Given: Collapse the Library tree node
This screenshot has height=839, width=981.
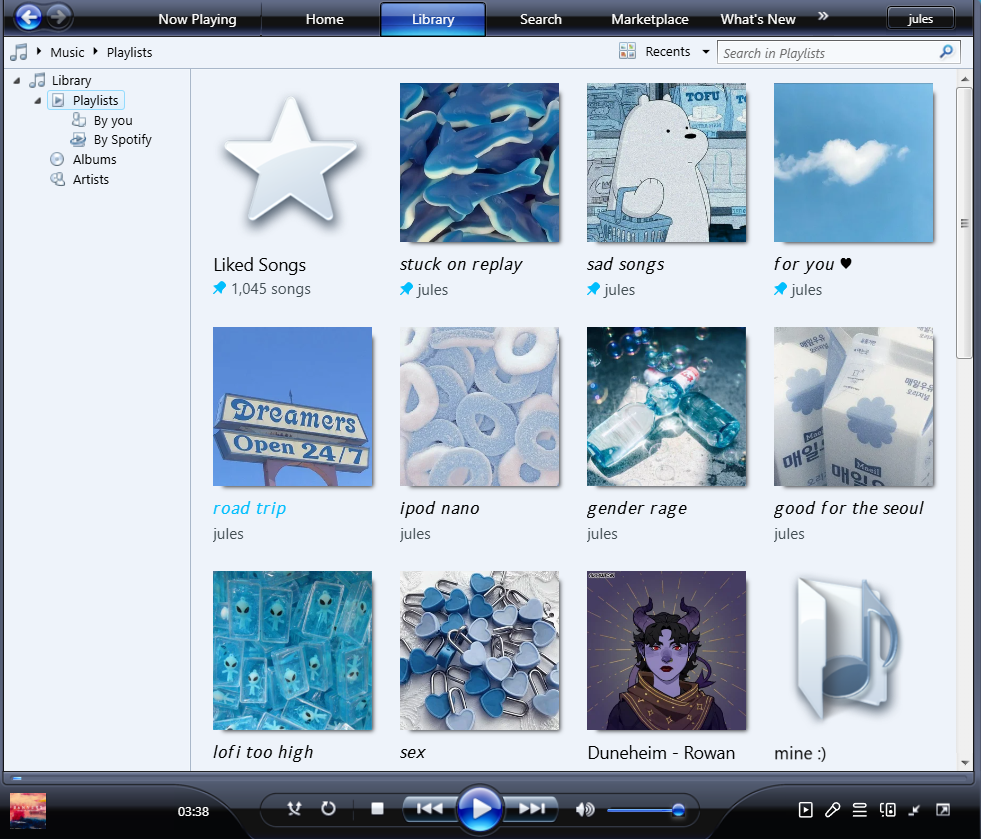Looking at the screenshot, I should click(17, 80).
